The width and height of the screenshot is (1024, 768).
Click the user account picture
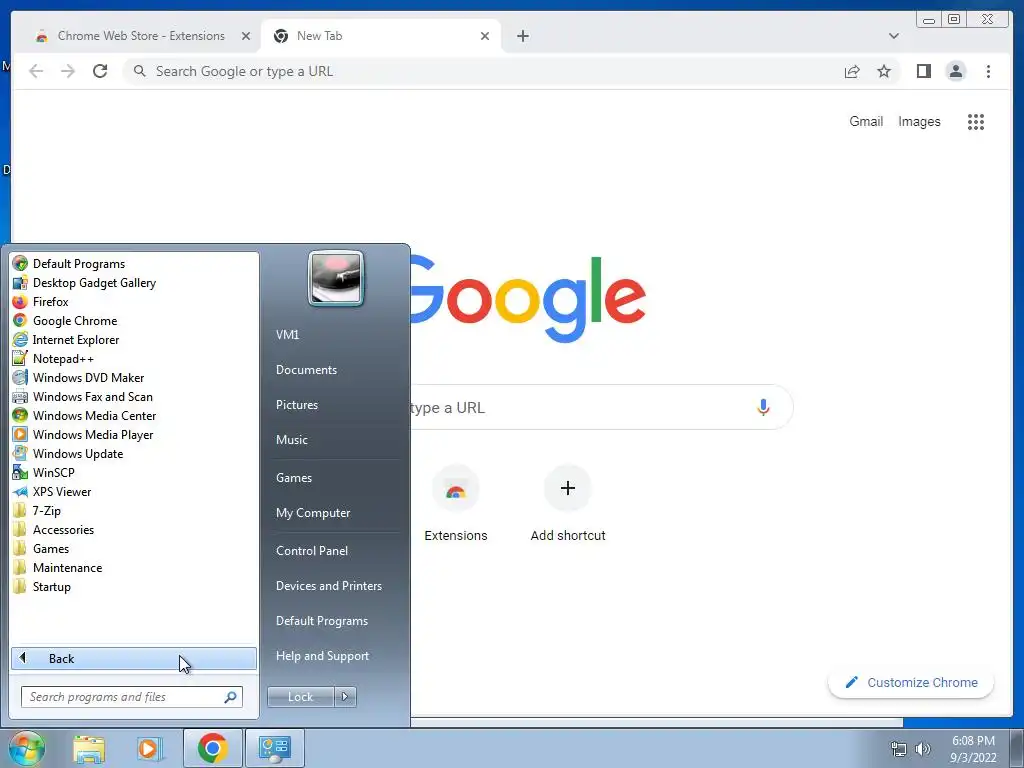[x=336, y=279]
